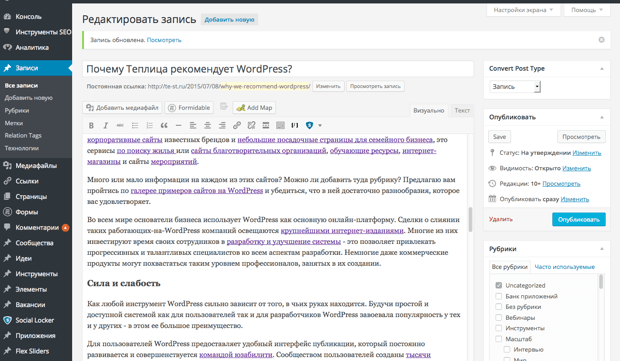Insert a numbered list

click(149, 125)
